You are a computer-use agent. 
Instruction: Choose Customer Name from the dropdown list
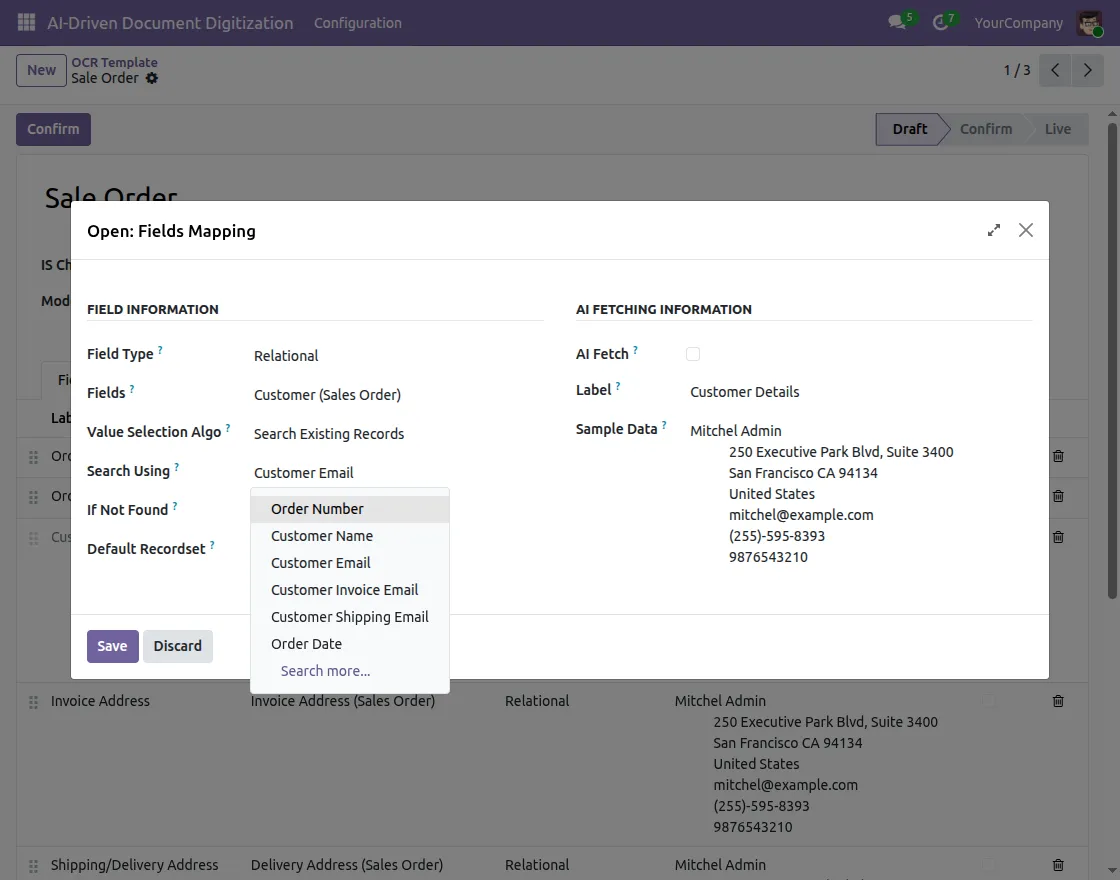350,536
